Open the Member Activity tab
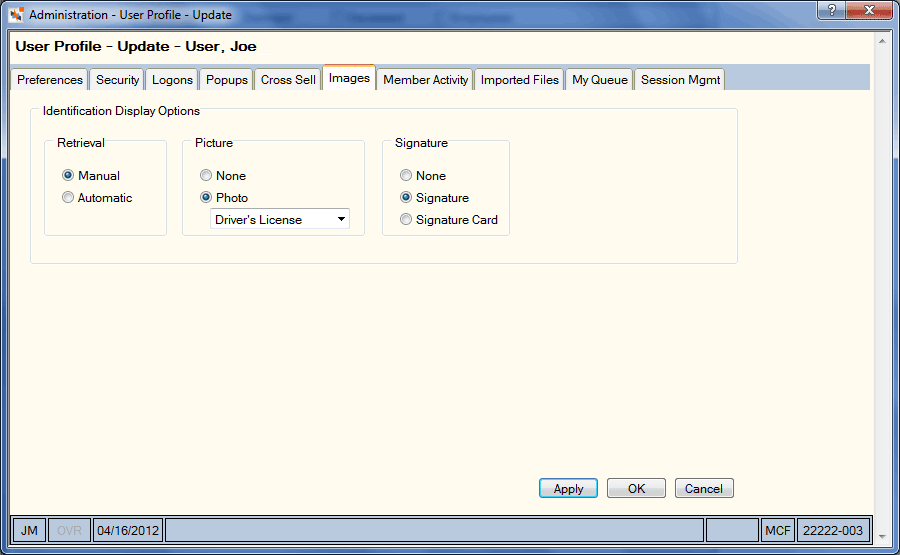900x555 pixels. point(425,80)
